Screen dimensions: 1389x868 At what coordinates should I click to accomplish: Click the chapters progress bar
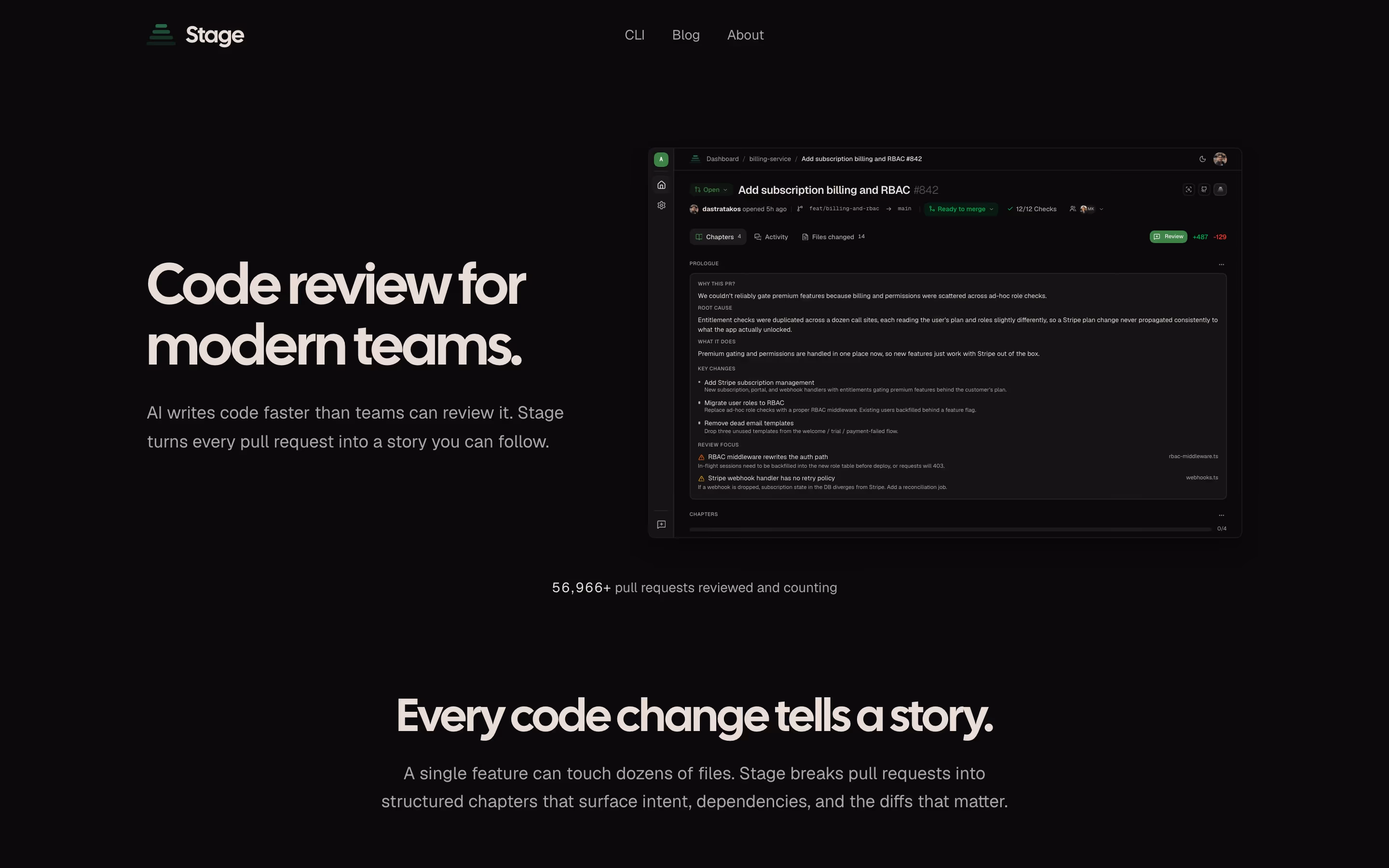coord(950,529)
